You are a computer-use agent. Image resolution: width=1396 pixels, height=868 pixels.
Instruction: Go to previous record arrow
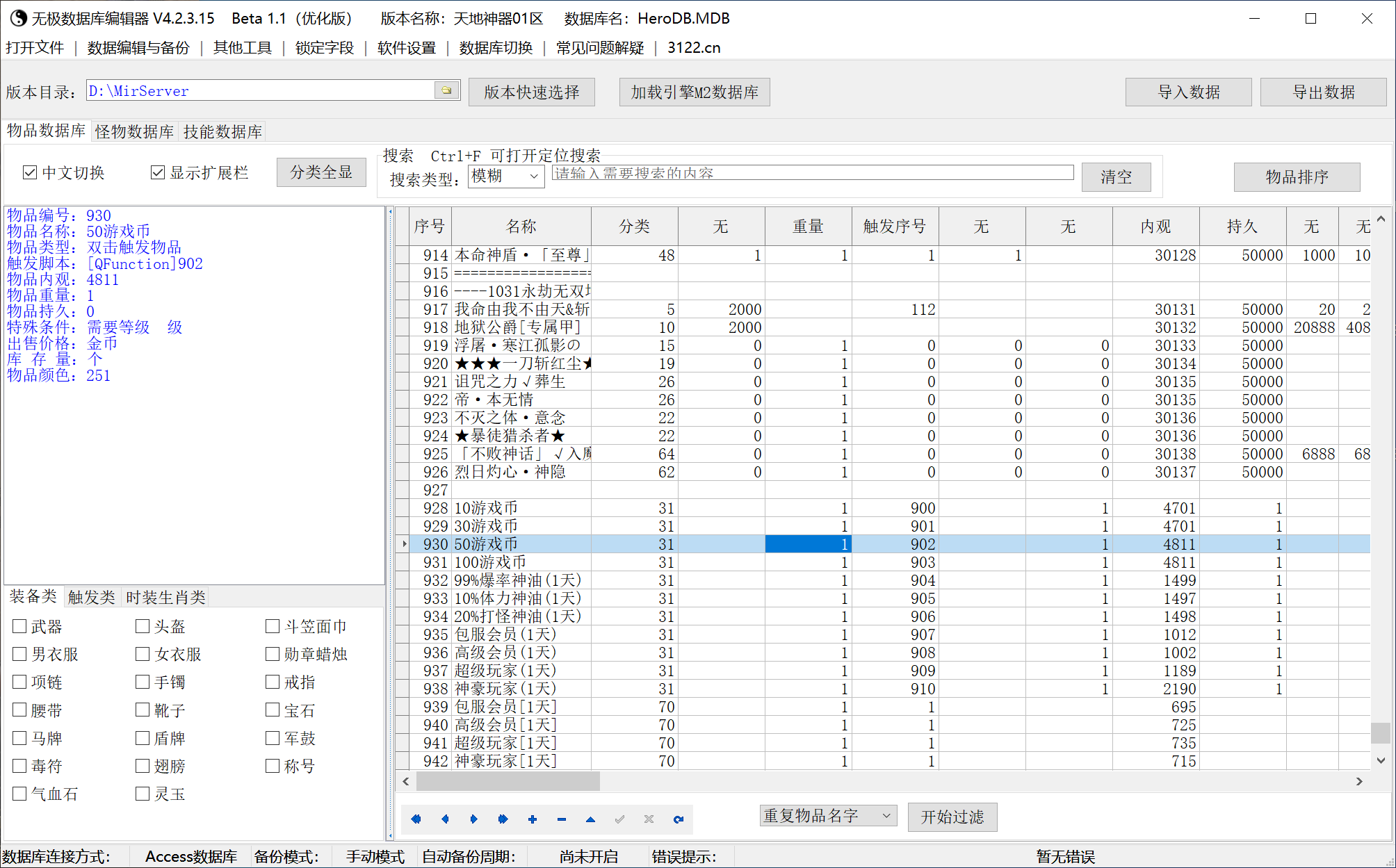click(x=445, y=819)
